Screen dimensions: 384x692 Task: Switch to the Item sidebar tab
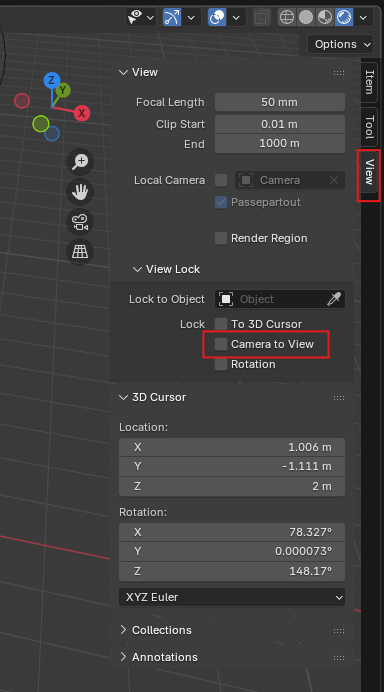pyautogui.click(x=369, y=82)
